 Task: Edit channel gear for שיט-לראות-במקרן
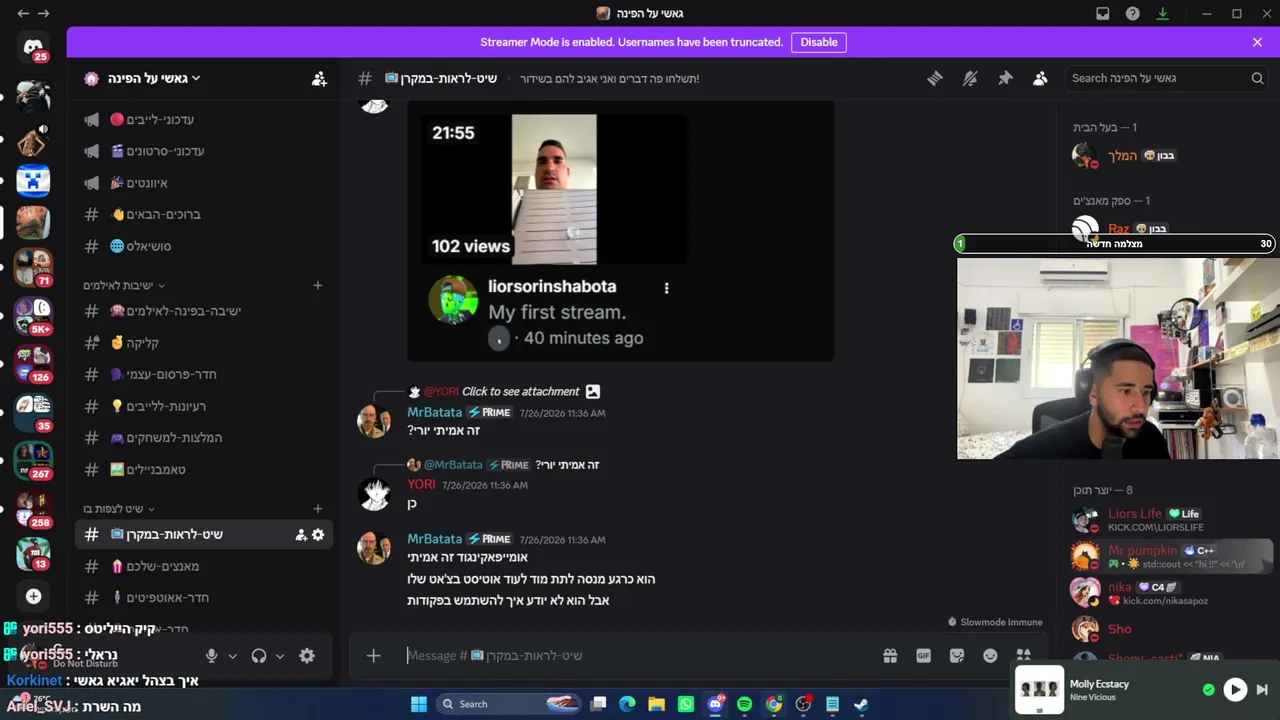click(x=318, y=535)
